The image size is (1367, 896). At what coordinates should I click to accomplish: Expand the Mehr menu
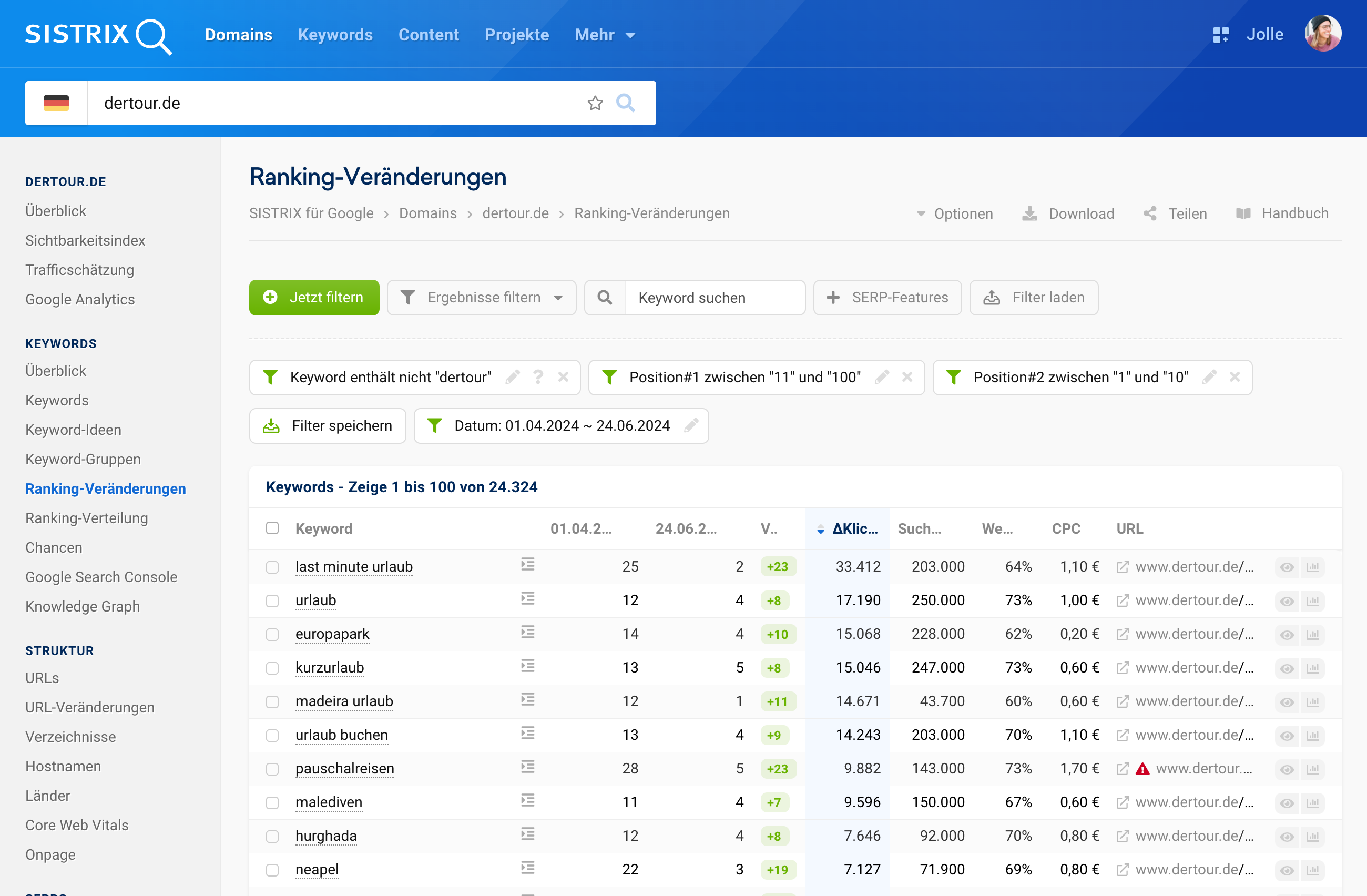pyautogui.click(x=605, y=35)
